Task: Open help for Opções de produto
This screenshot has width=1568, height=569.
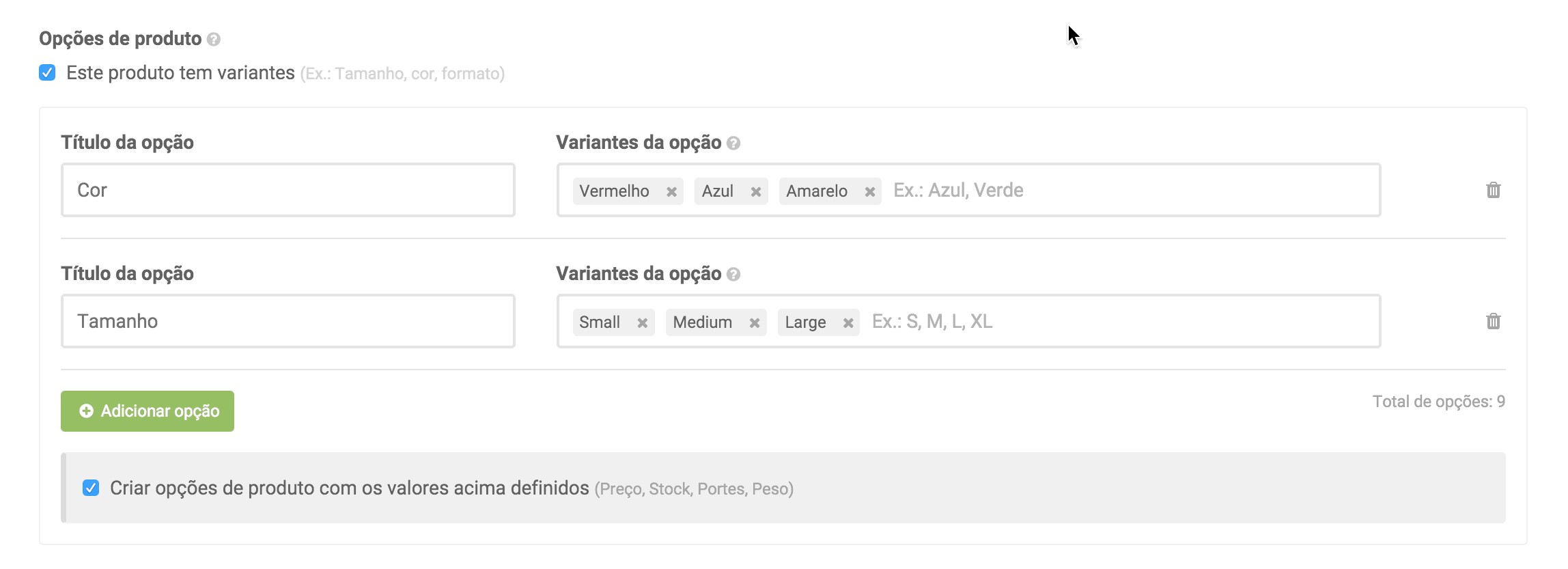Action: (214, 40)
